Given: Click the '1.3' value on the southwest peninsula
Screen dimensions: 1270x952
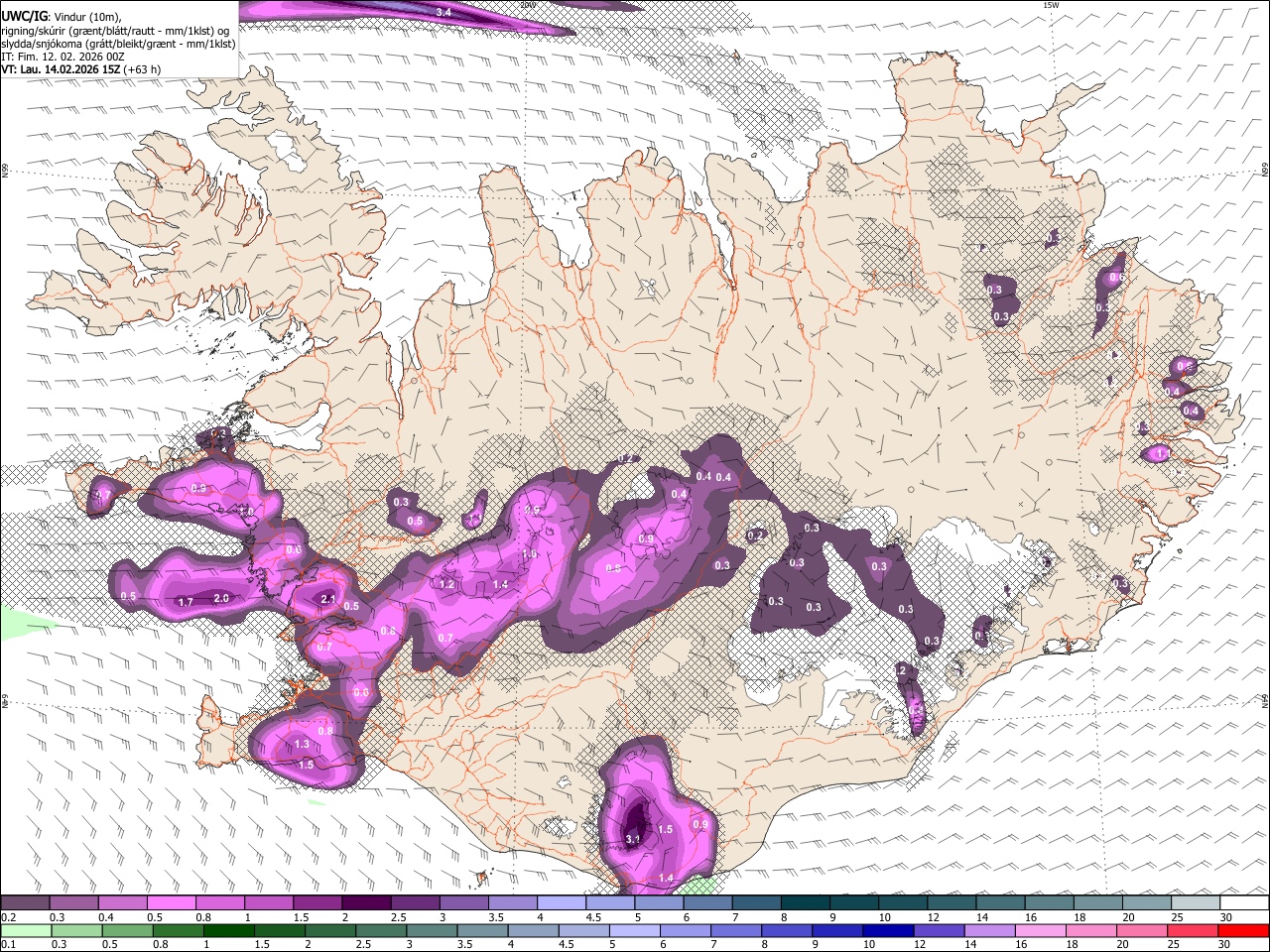Looking at the screenshot, I should (x=303, y=744).
